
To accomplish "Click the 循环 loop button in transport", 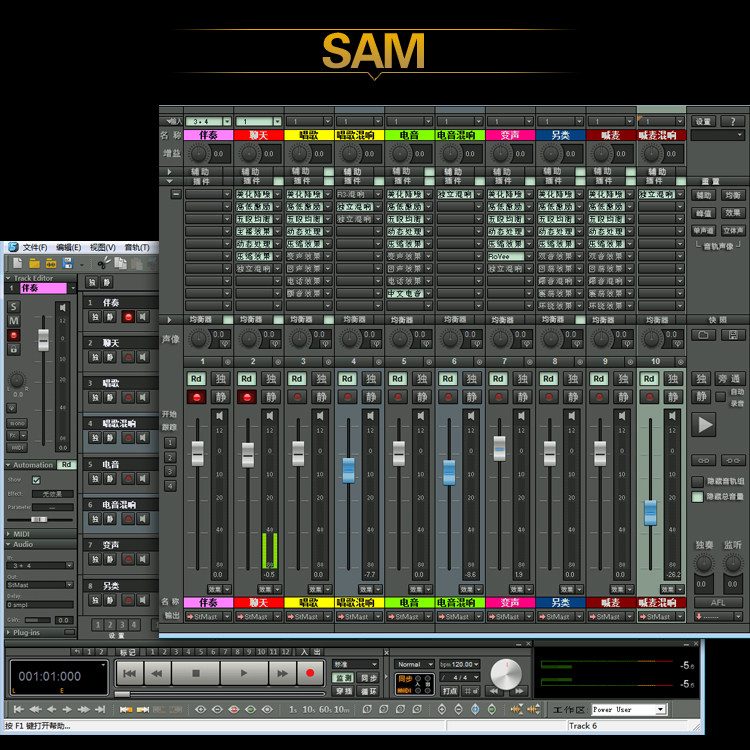I will click(368, 691).
